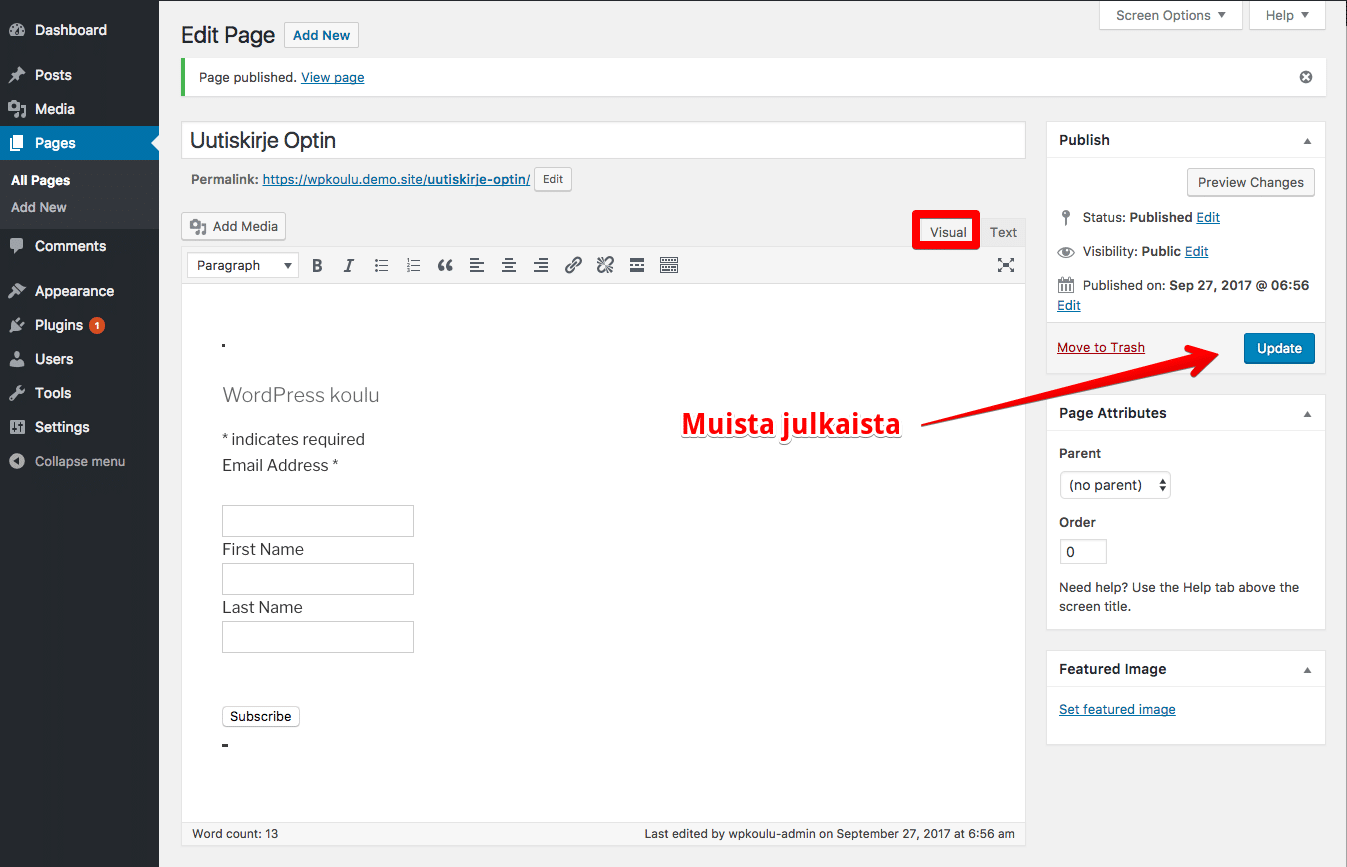Click the '* indicates required' text
1347x867 pixels.
(293, 439)
